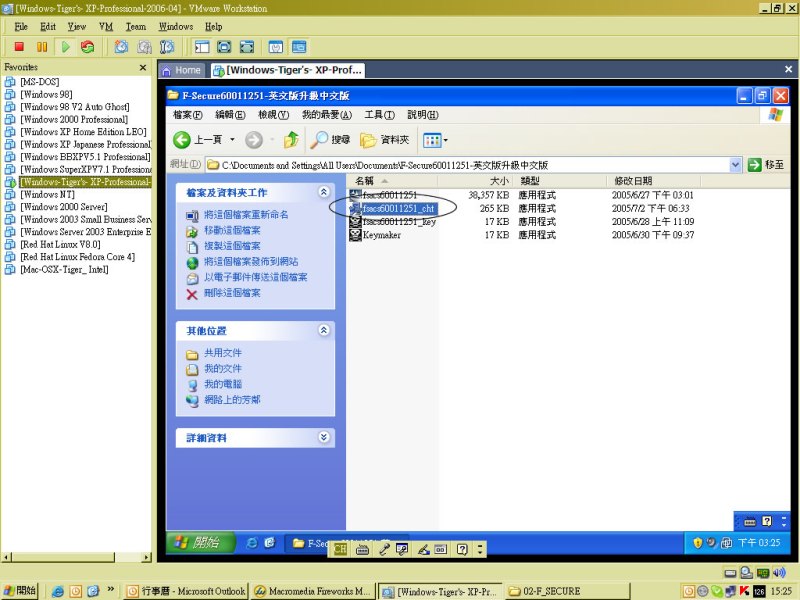
Task: Open the Views dropdown button in Explorer toolbar
Action: pos(435,140)
